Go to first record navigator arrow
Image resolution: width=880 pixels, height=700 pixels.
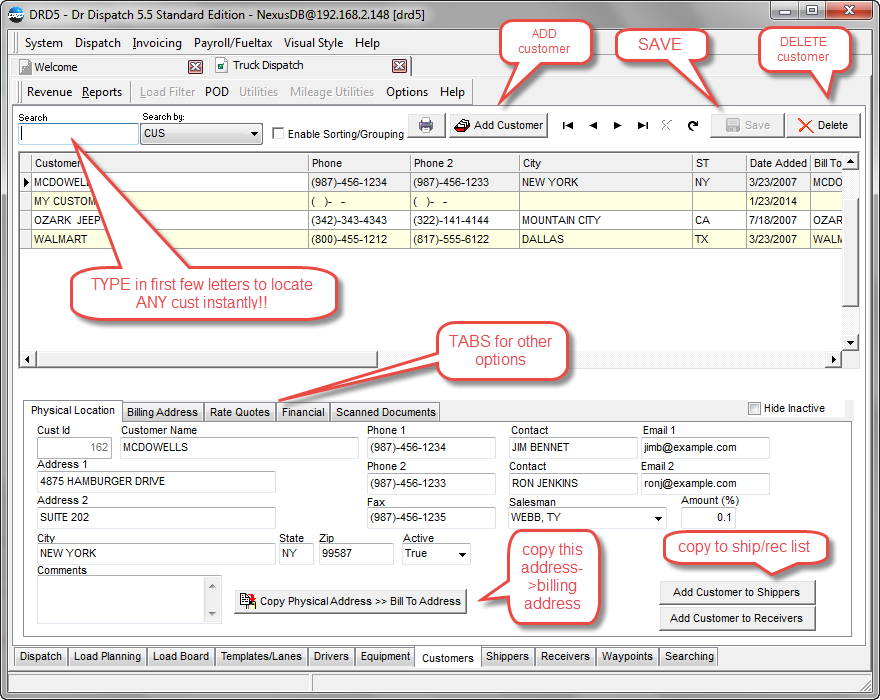568,125
